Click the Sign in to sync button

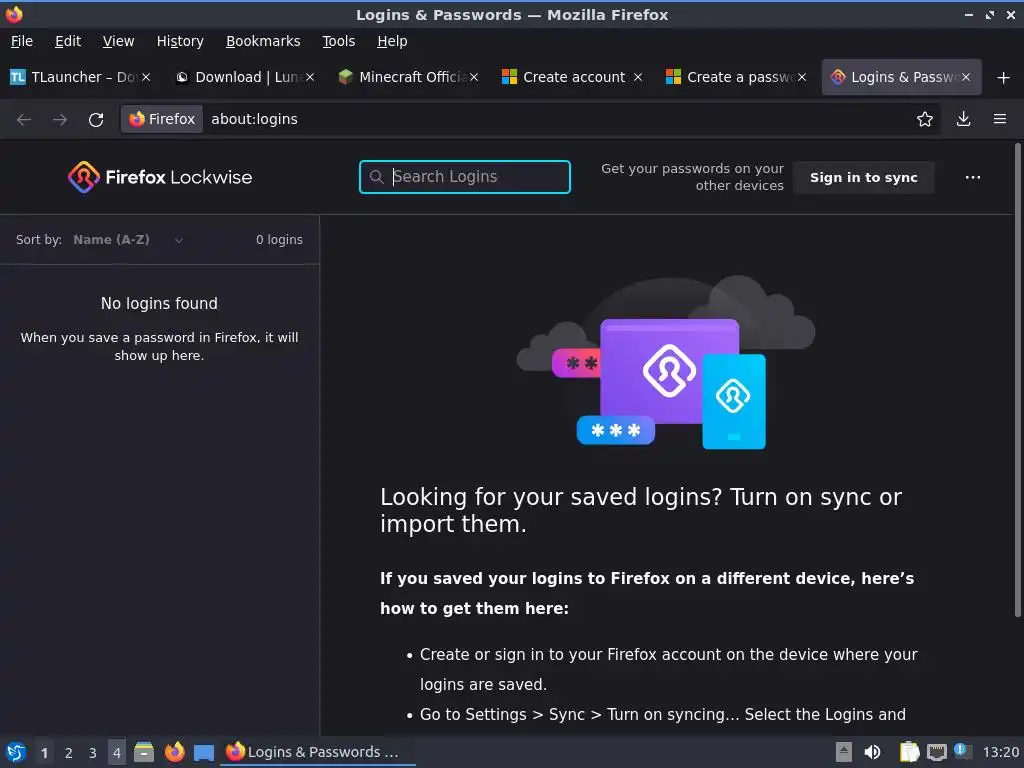(863, 178)
